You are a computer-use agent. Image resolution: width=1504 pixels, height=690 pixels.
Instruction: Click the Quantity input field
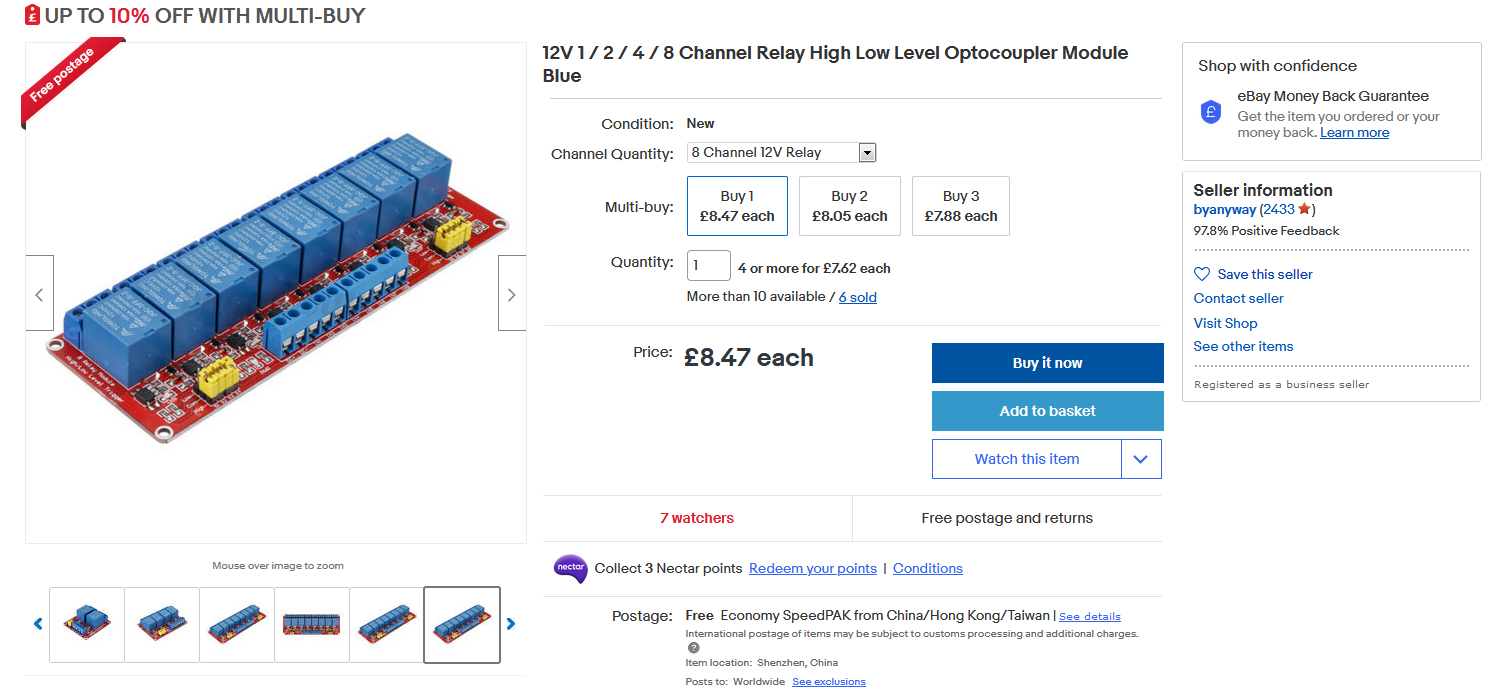pos(709,266)
